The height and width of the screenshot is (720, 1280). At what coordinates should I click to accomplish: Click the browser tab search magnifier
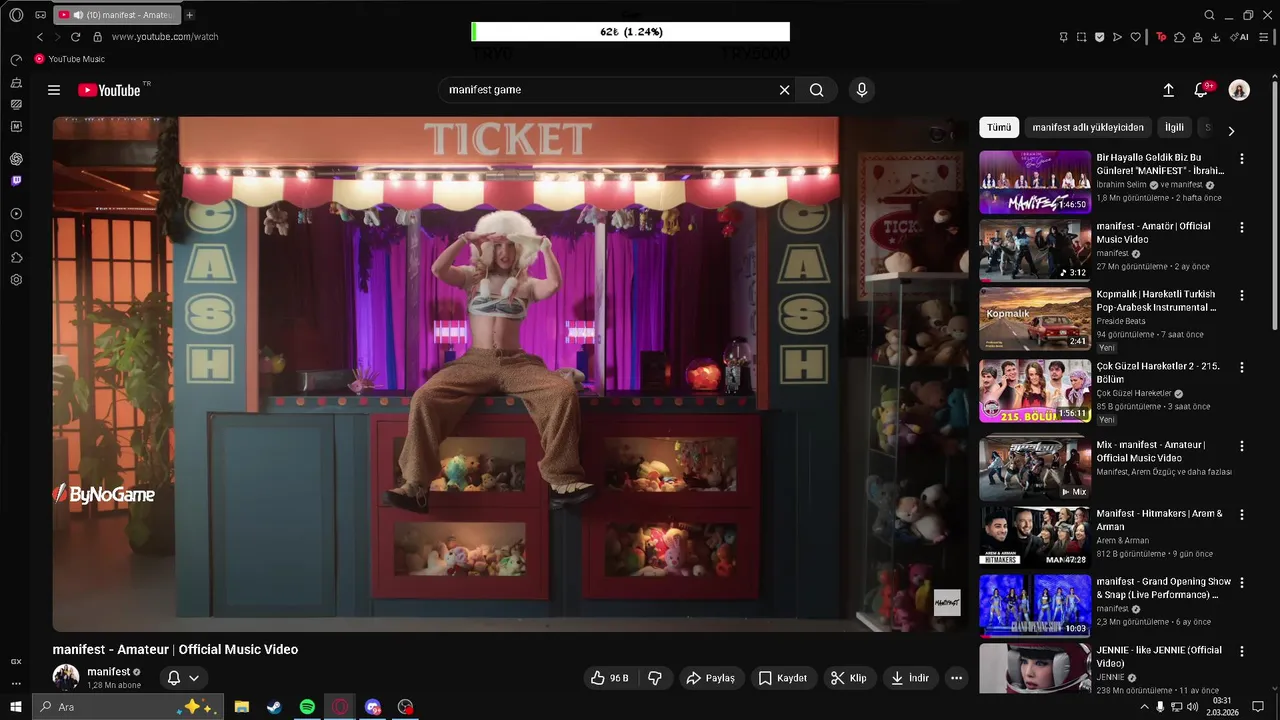1209,15
